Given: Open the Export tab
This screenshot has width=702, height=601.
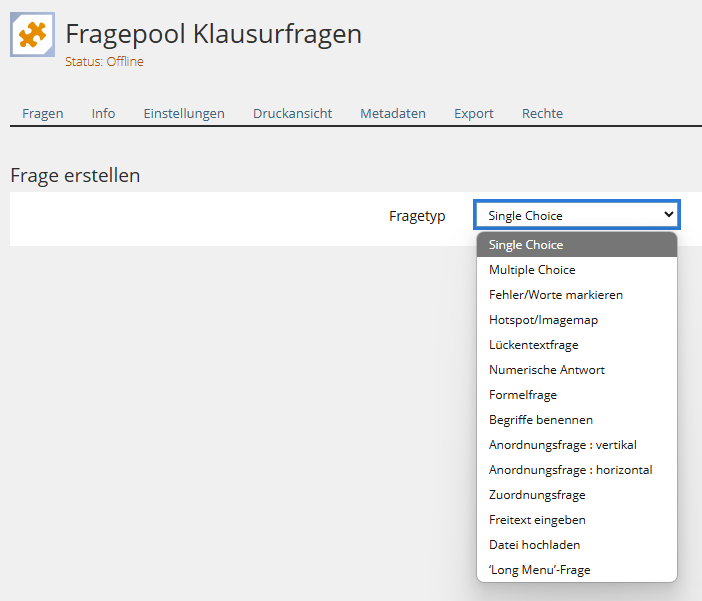Looking at the screenshot, I should [x=474, y=114].
